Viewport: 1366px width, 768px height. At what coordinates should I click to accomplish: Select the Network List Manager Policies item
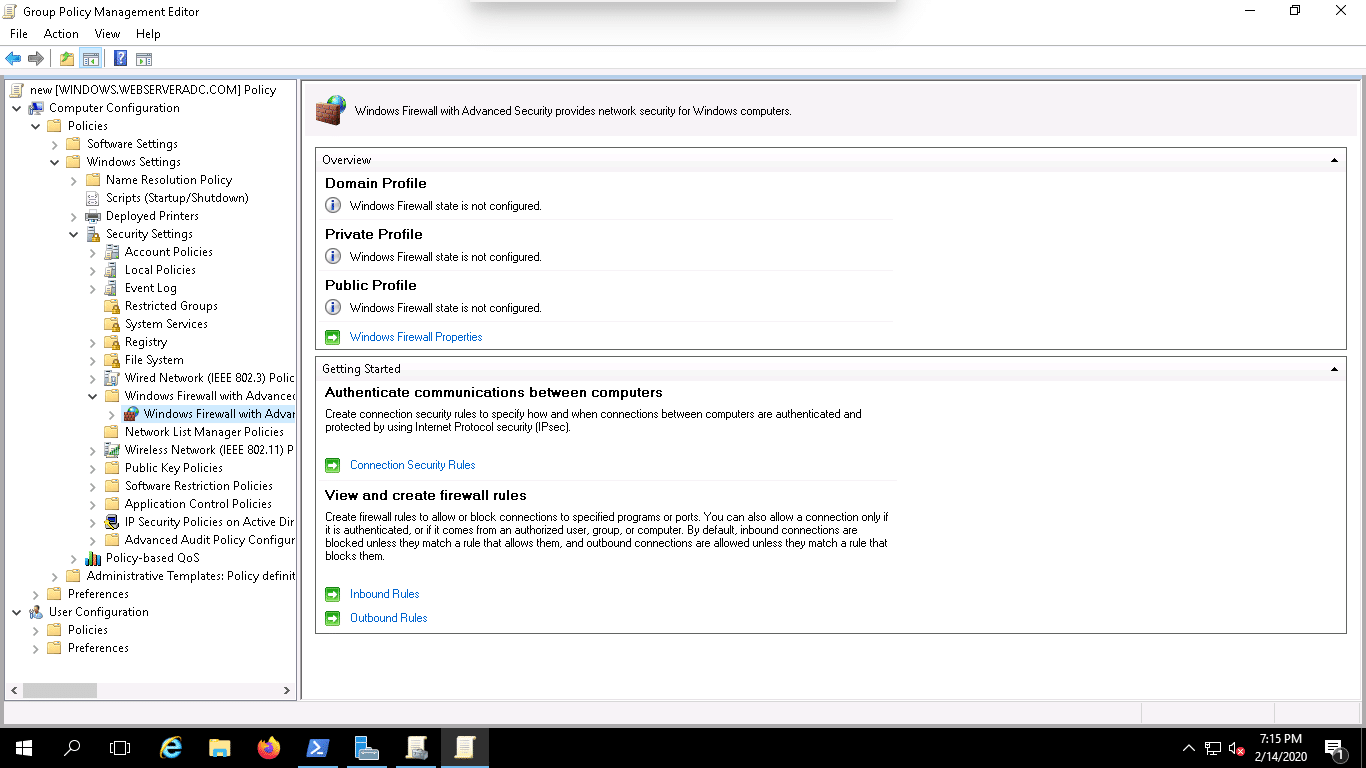(204, 432)
